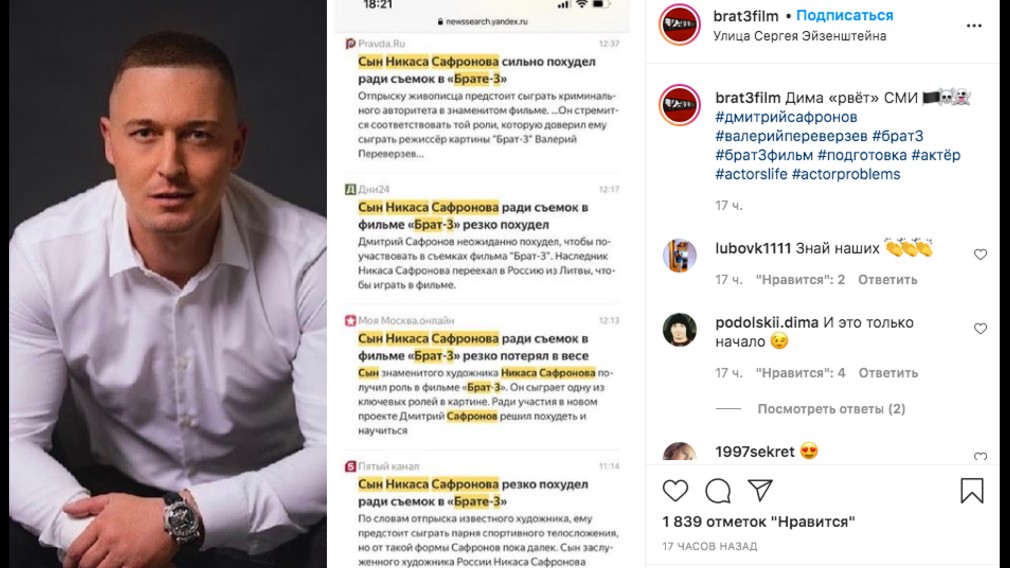This screenshot has height=568, width=1010.
Task: View the '1 839 отметок Нравится' likes list
Action: pyautogui.click(x=758, y=522)
